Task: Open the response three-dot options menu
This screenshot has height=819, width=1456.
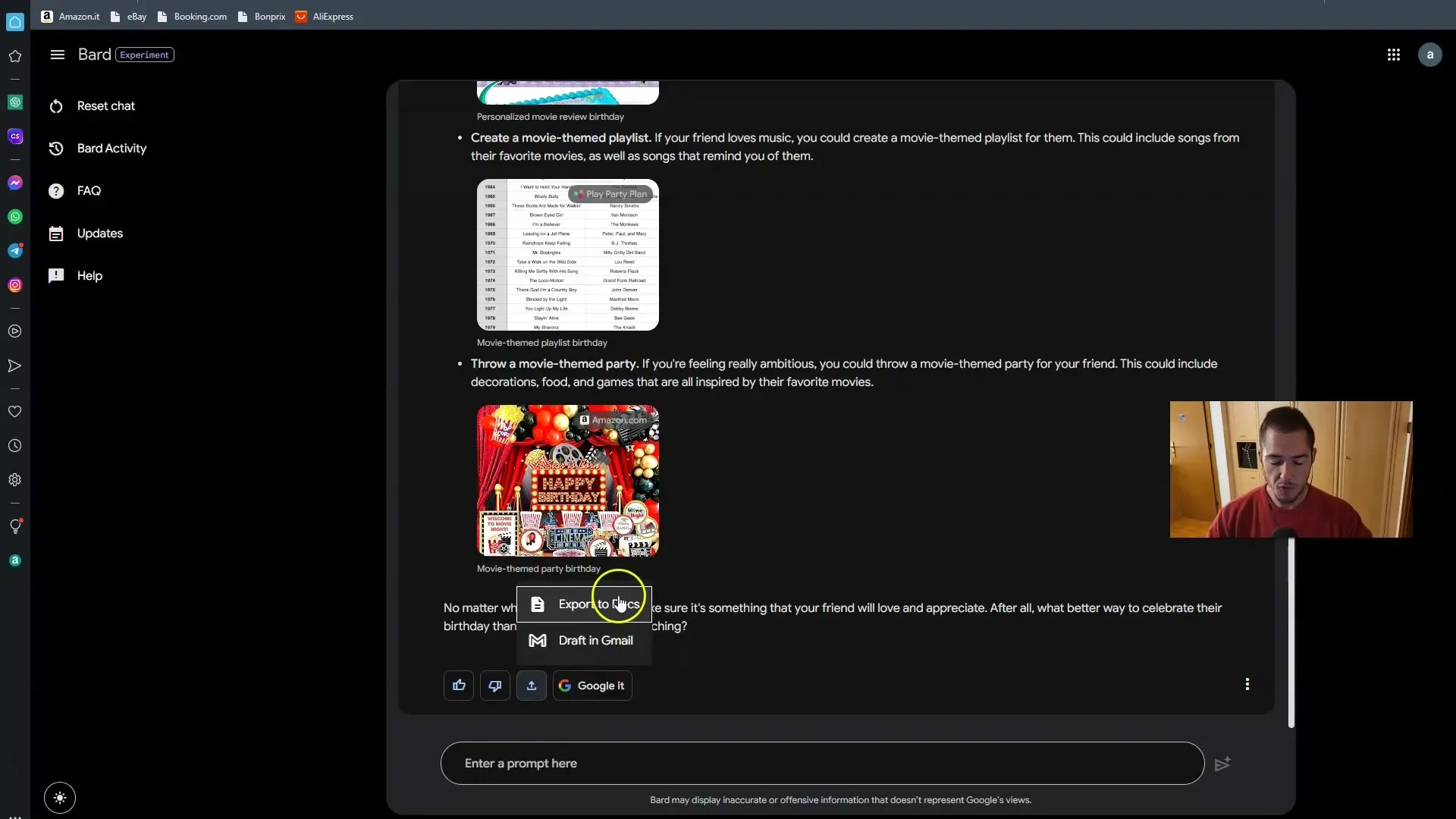Action: click(x=1247, y=684)
